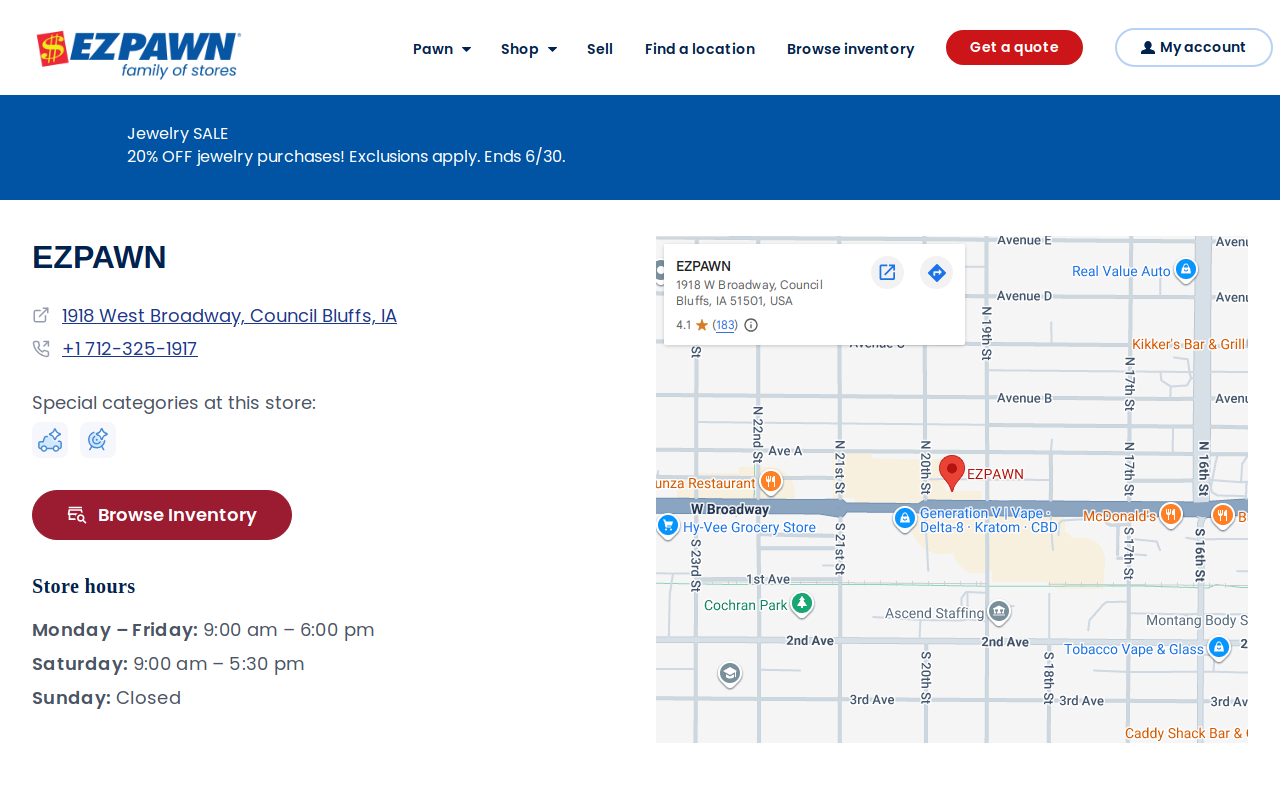Screen dimensions: 1280x800
Task: Click the Caddy Shack Bar label
Action: point(1186,733)
